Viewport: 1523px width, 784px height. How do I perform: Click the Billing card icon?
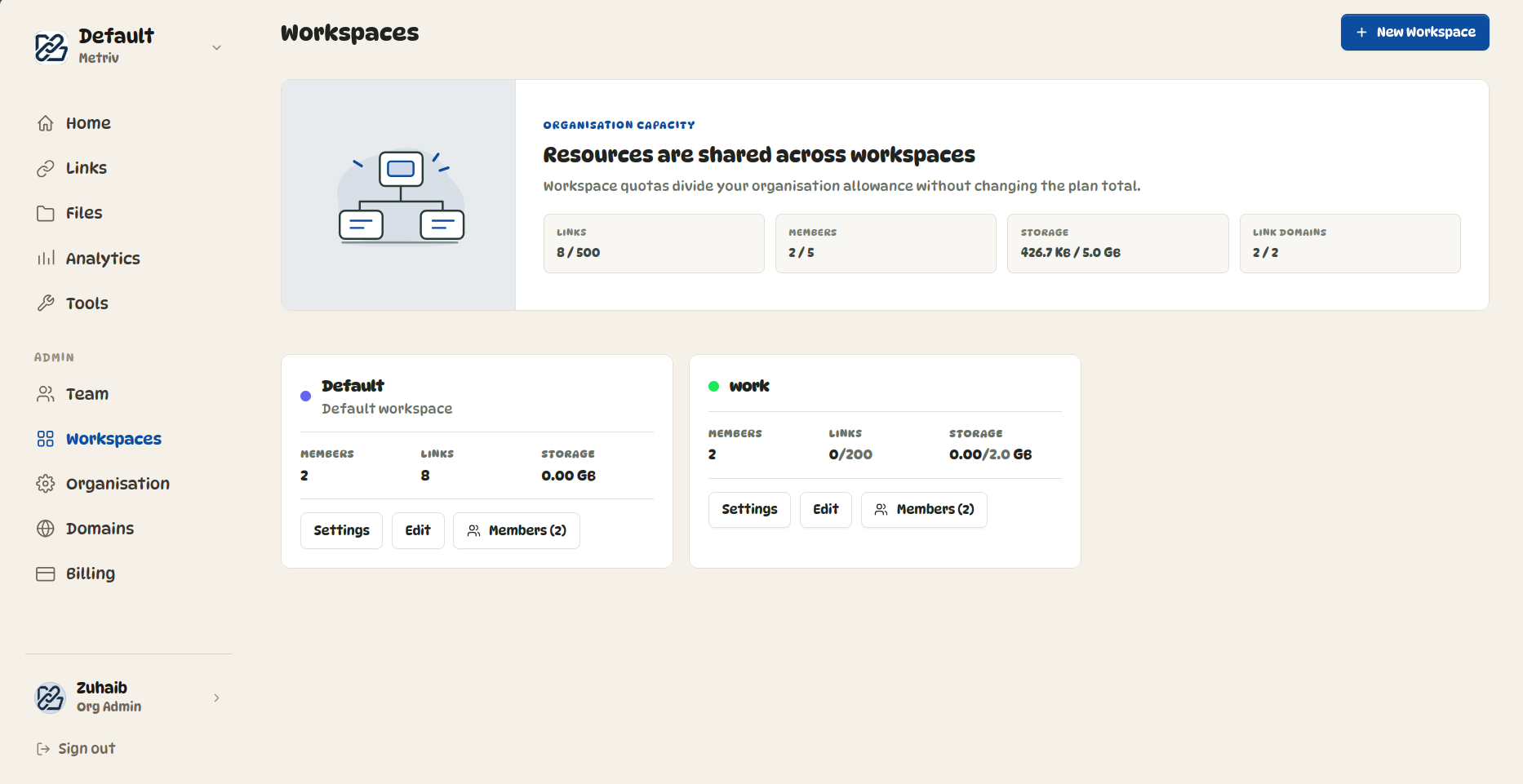click(x=46, y=574)
